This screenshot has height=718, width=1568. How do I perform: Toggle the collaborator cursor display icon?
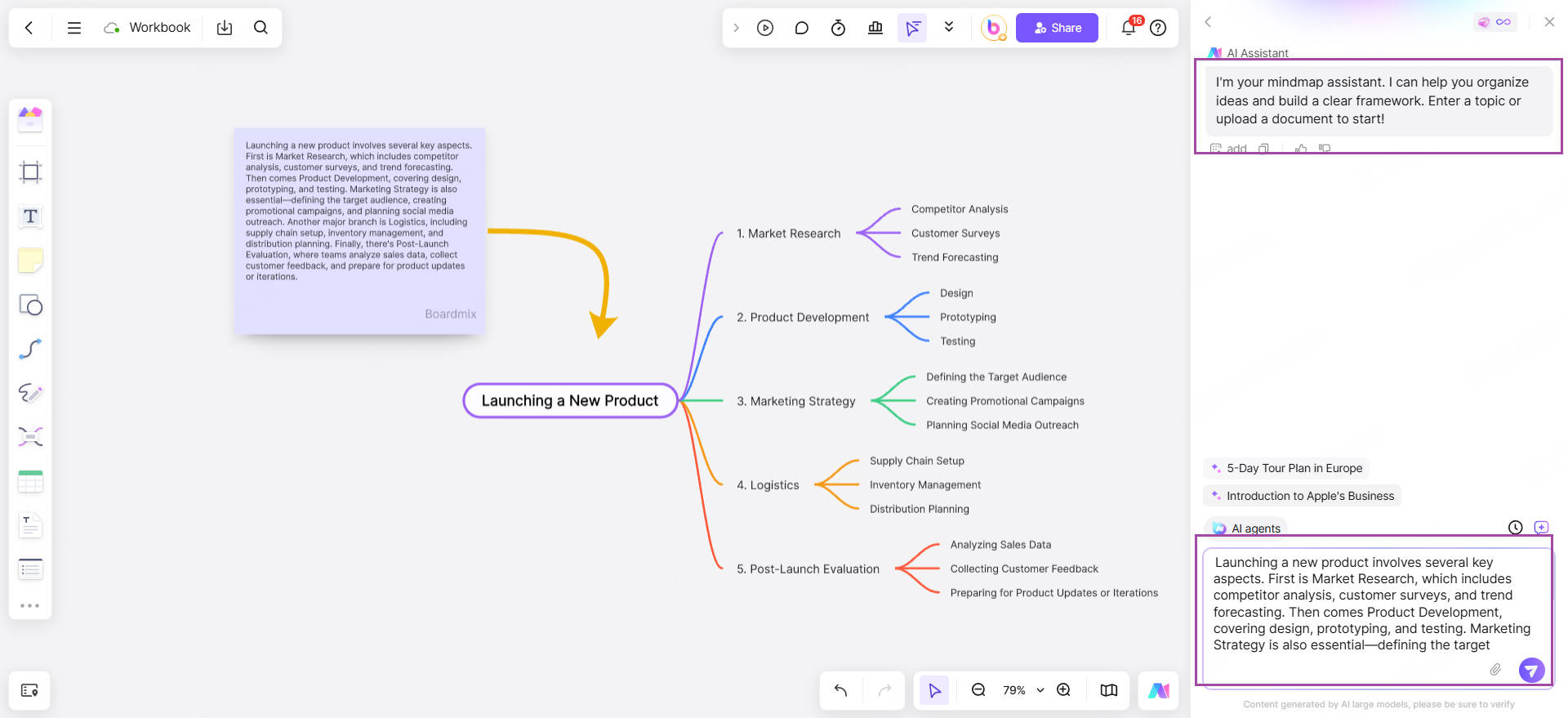(912, 28)
